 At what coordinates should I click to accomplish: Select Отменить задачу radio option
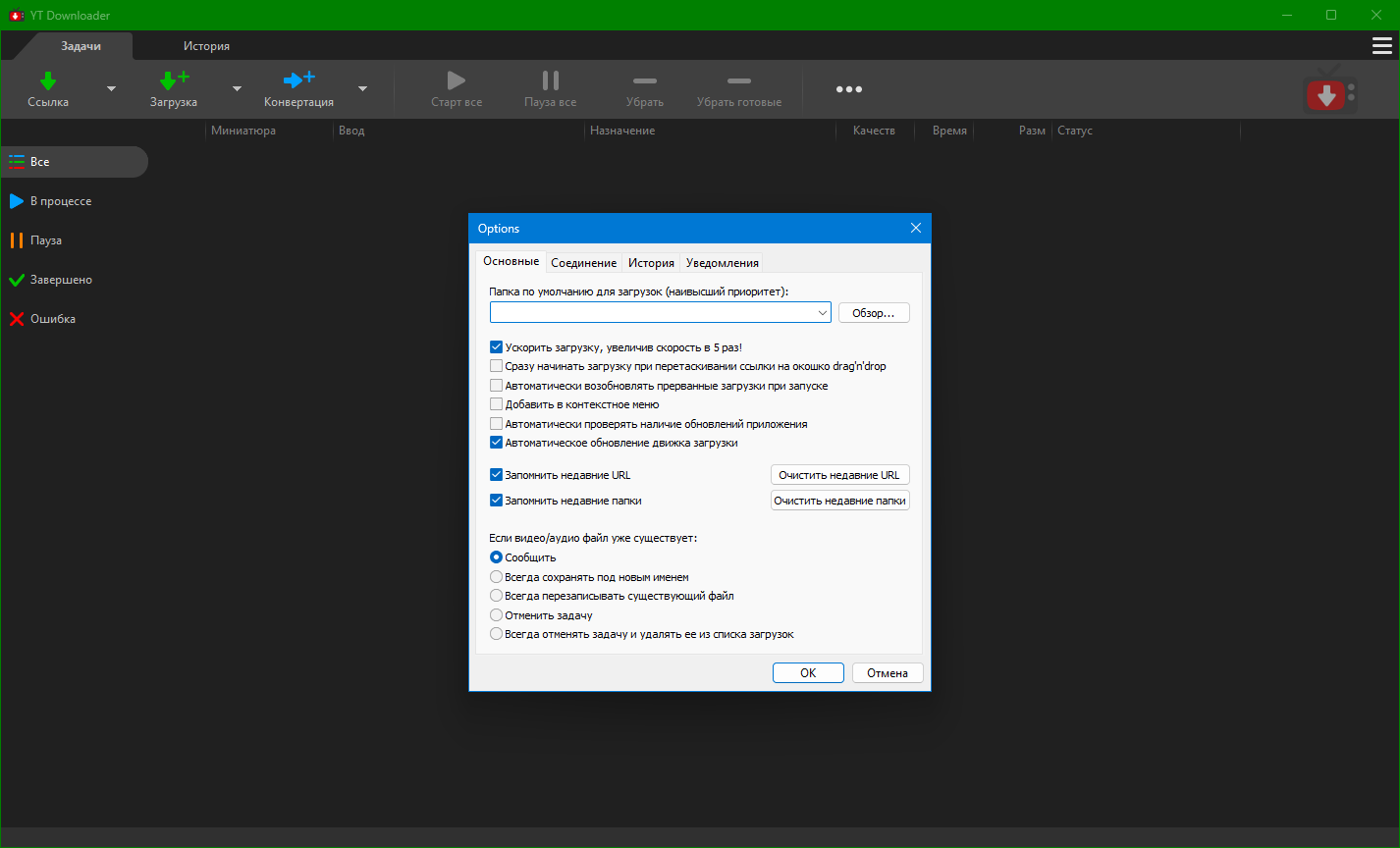pos(497,615)
